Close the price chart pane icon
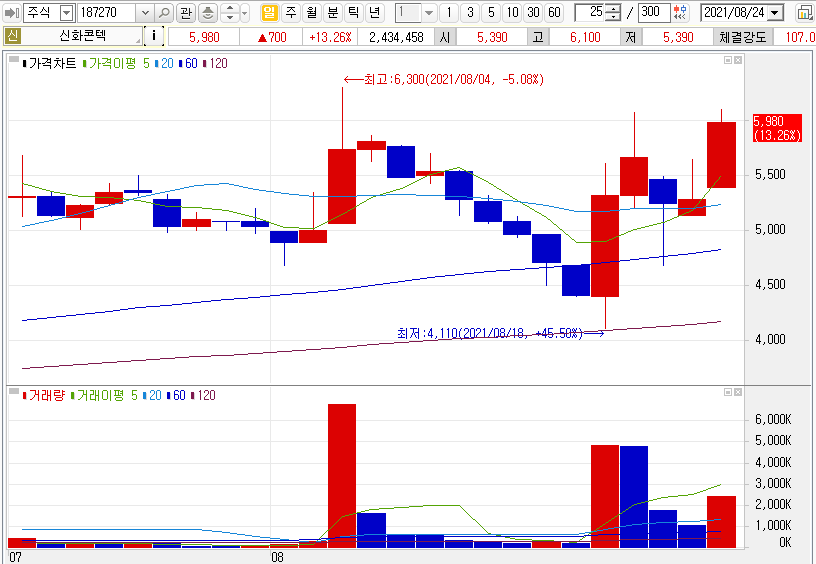Image resolution: width=816 pixels, height=564 pixels. 737,60
